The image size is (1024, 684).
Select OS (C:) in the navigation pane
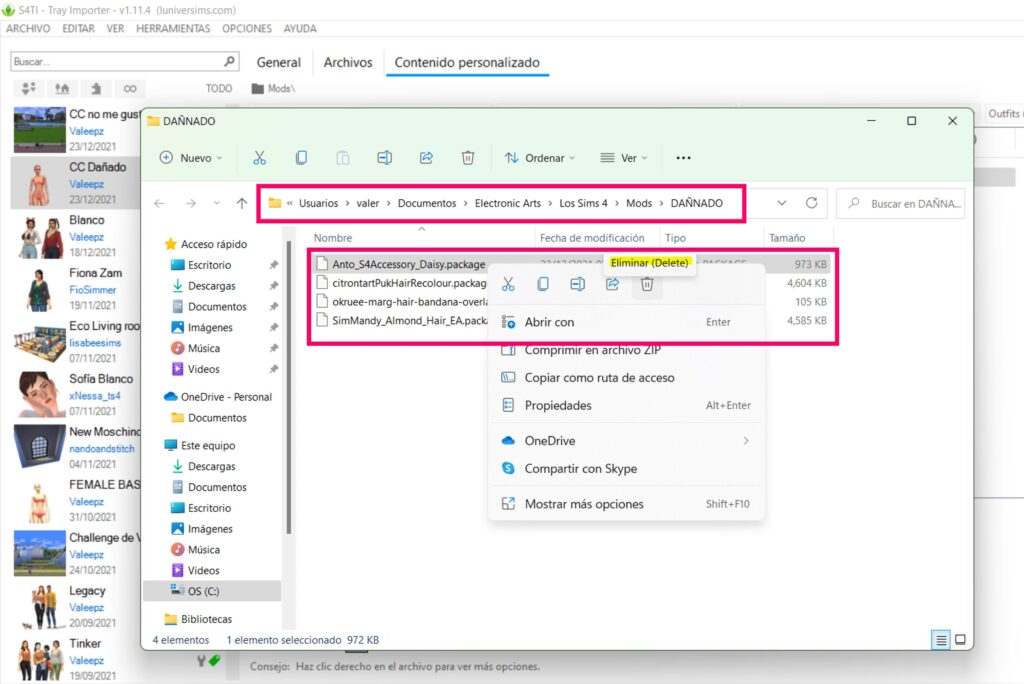tap(212, 591)
